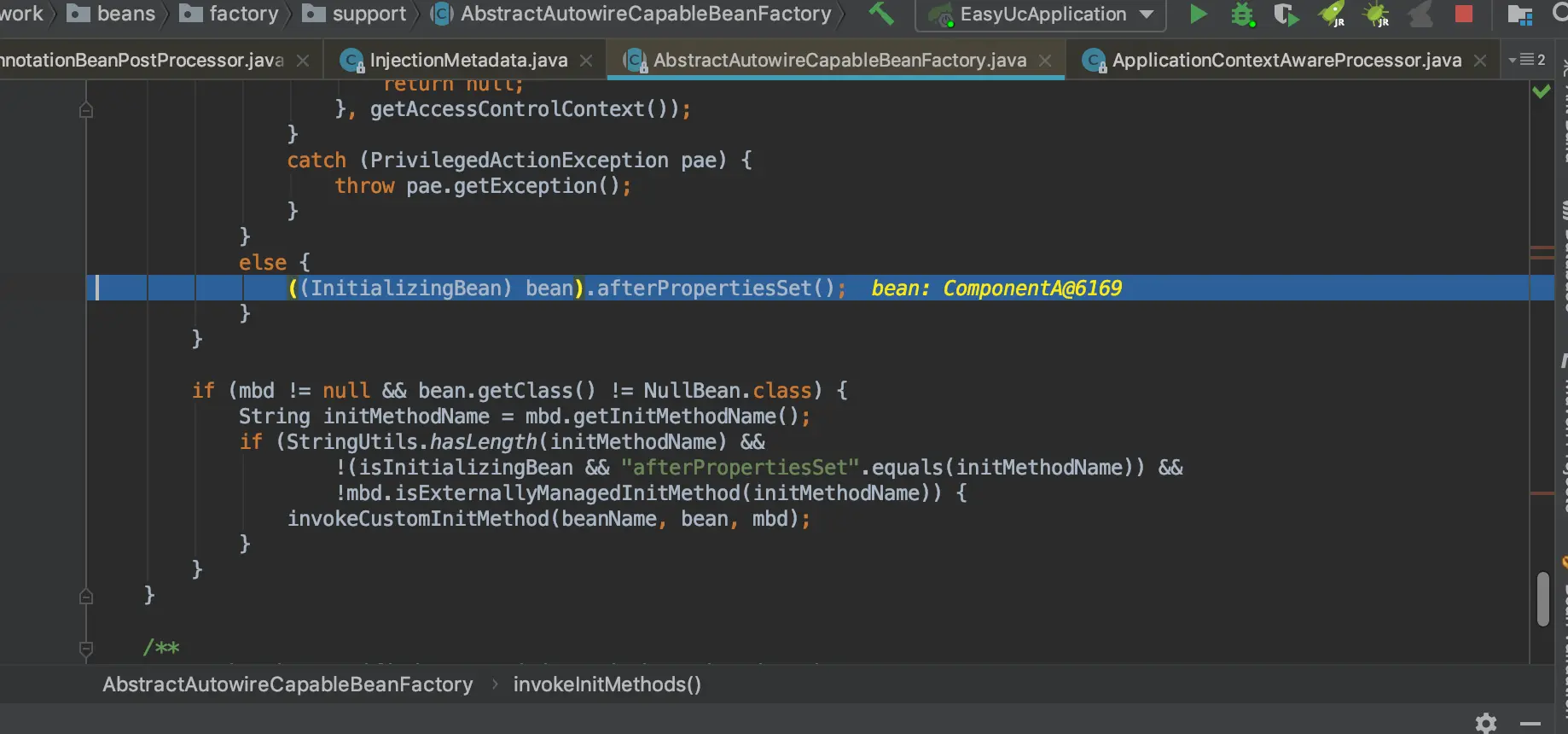
Task: Click the 'getAccessControlContext()' call
Action: 520,109
